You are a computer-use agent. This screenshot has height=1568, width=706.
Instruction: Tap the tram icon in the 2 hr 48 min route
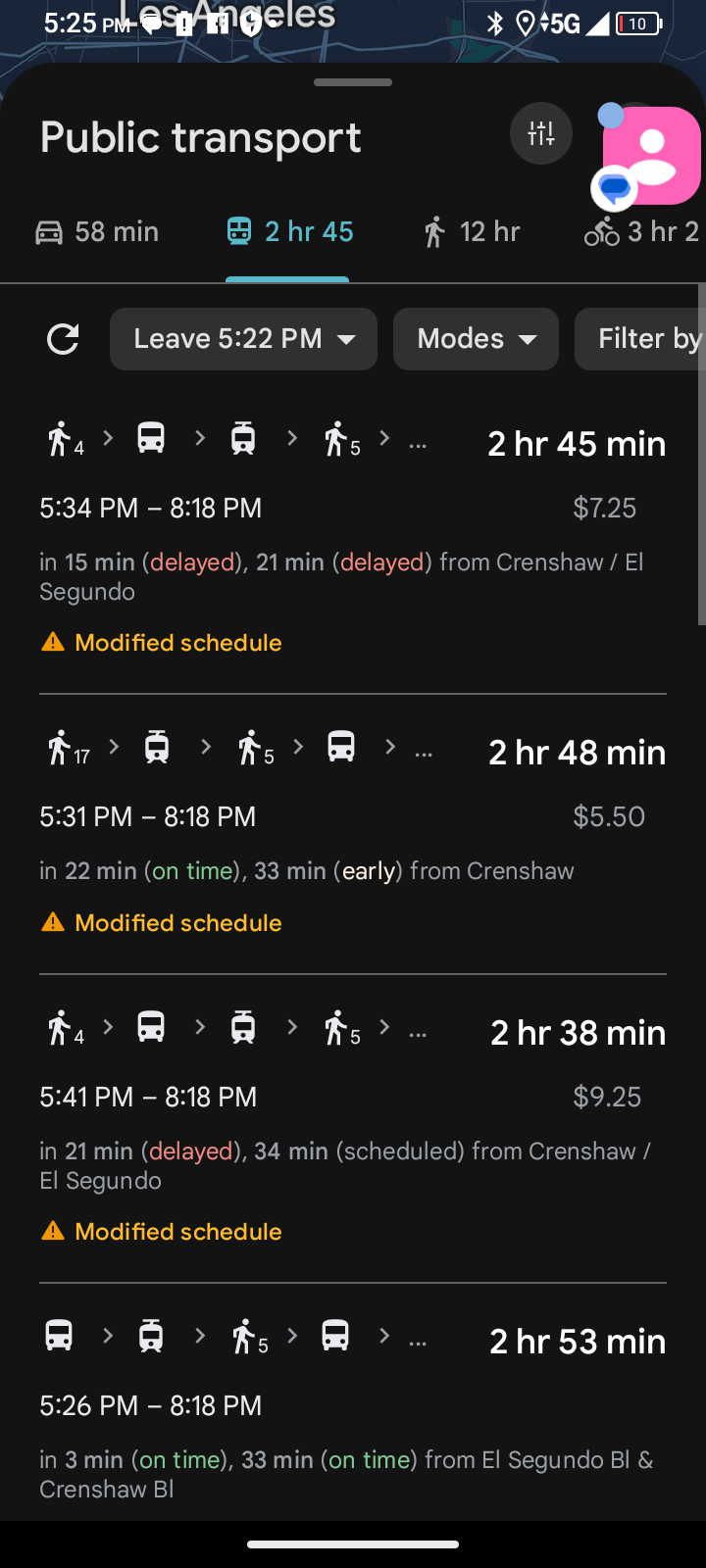pyautogui.click(x=157, y=748)
